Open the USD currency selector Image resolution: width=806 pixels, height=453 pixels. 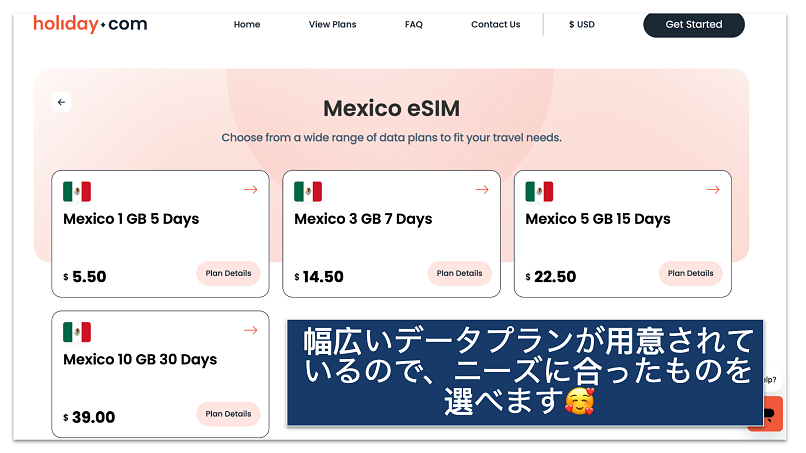click(x=581, y=24)
